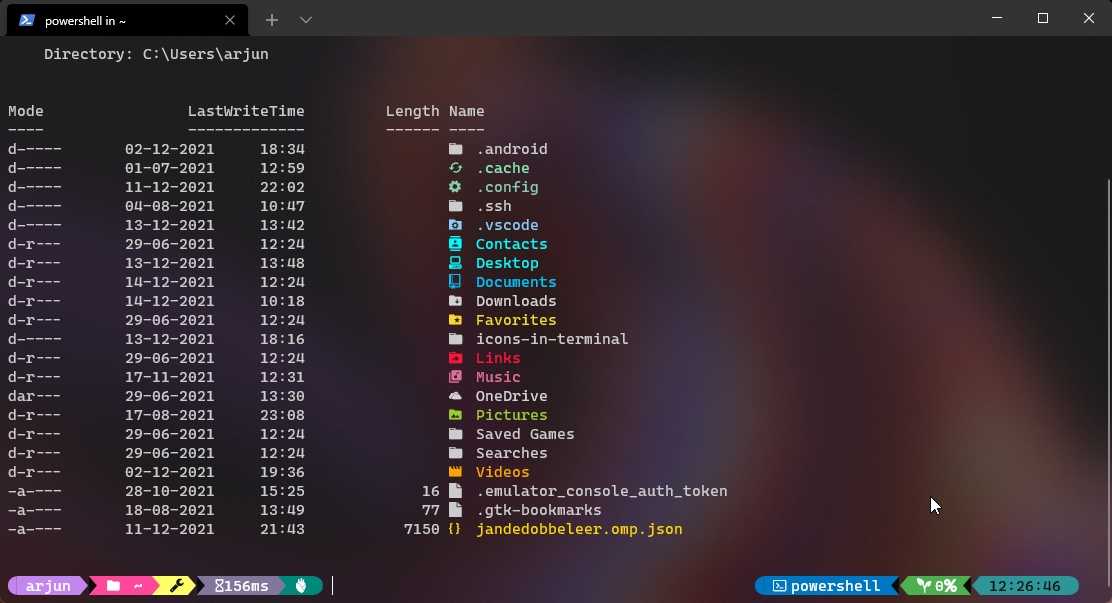Click the 7150 length value

point(421,529)
